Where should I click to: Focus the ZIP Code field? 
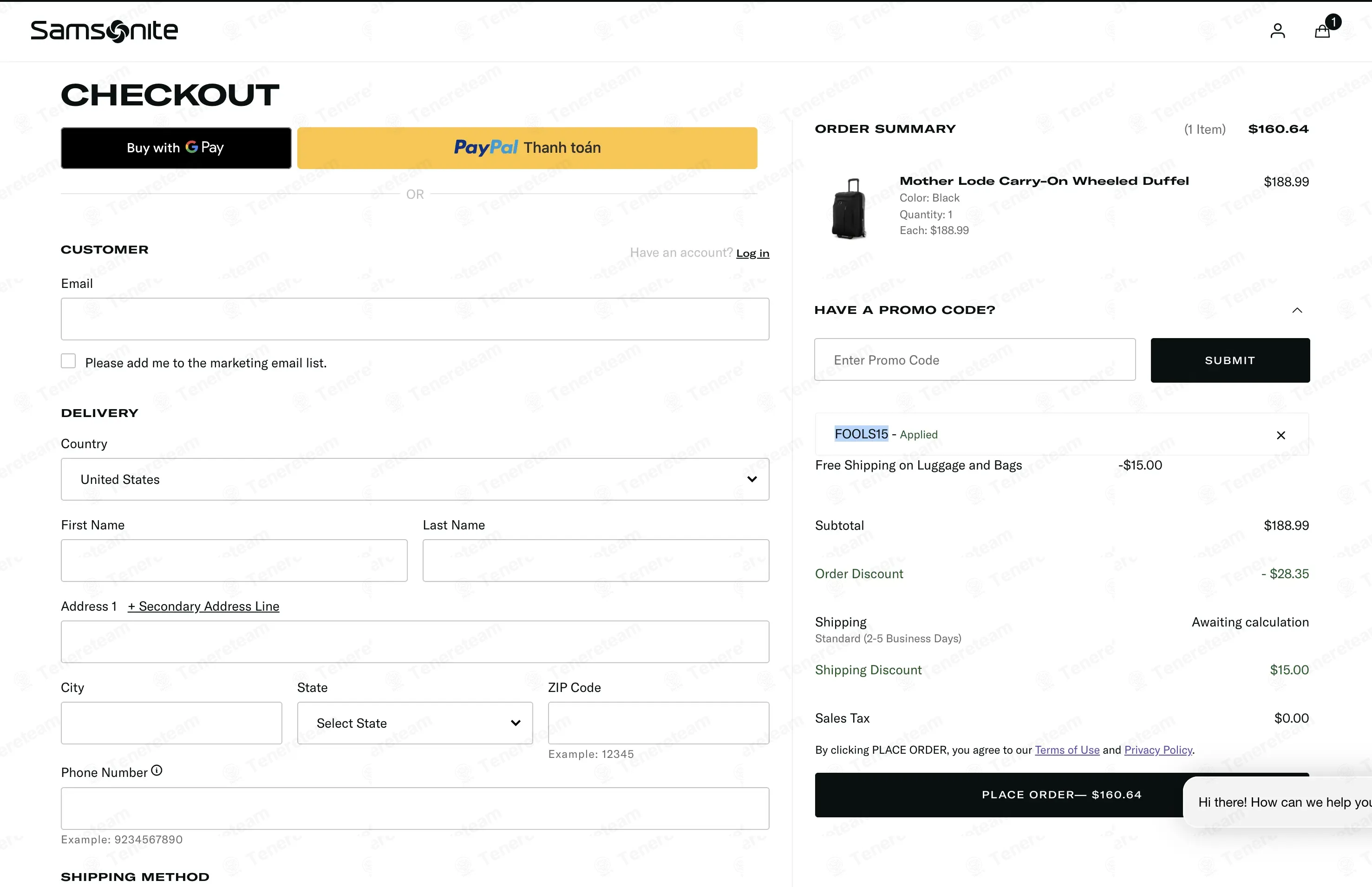coord(658,723)
